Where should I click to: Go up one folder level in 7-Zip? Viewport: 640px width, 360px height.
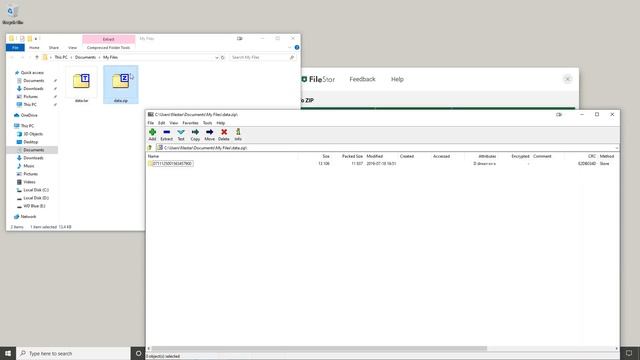click(150, 148)
